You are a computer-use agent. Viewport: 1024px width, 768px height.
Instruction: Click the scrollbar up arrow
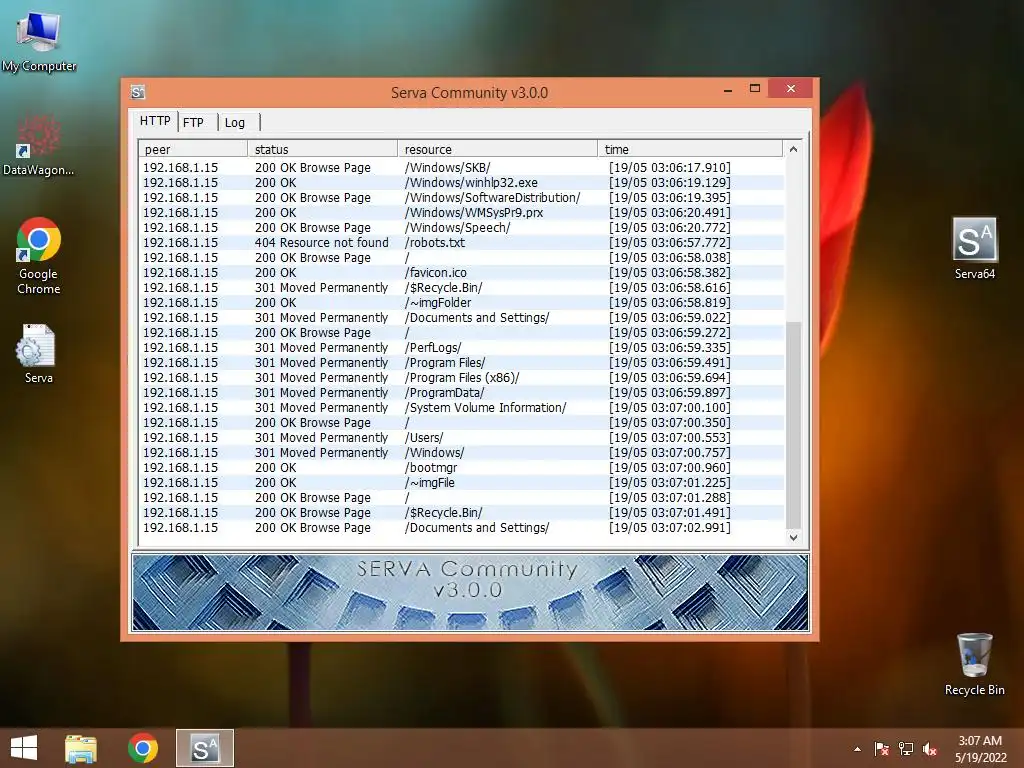(793, 149)
